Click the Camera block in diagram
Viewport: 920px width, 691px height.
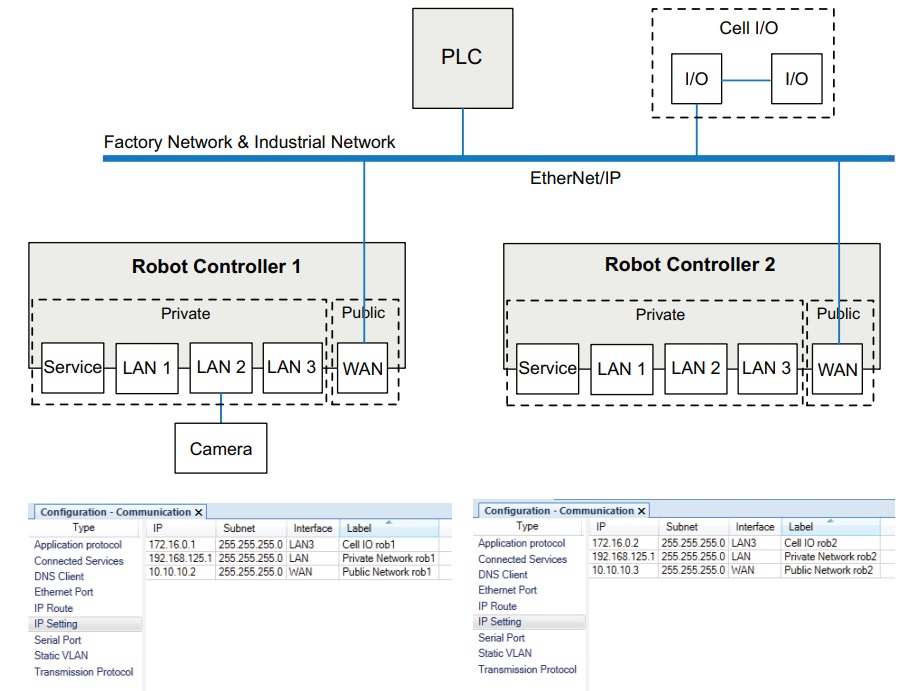(x=221, y=449)
